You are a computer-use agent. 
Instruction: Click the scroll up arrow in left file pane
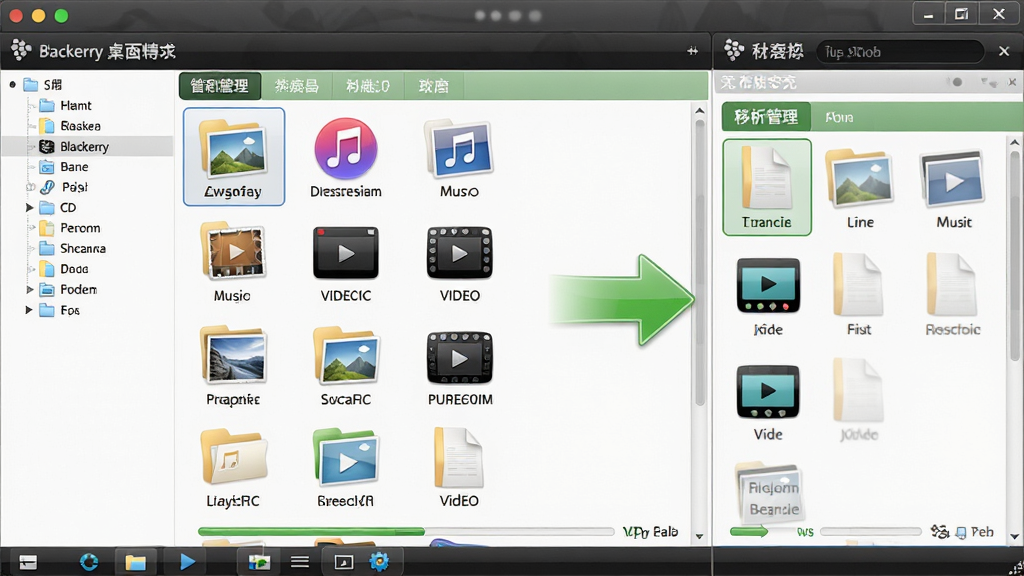pos(699,111)
